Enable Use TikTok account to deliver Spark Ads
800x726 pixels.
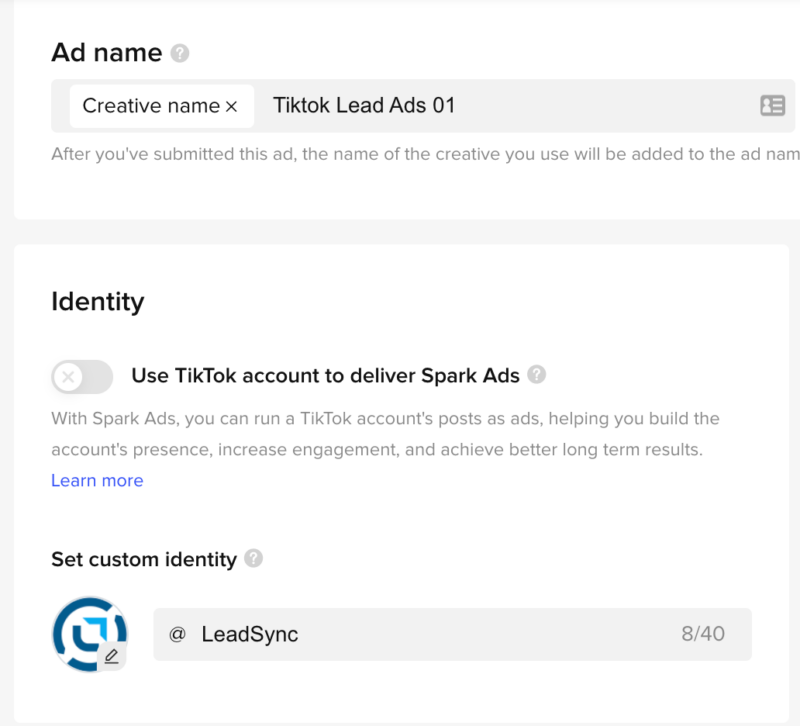81,376
